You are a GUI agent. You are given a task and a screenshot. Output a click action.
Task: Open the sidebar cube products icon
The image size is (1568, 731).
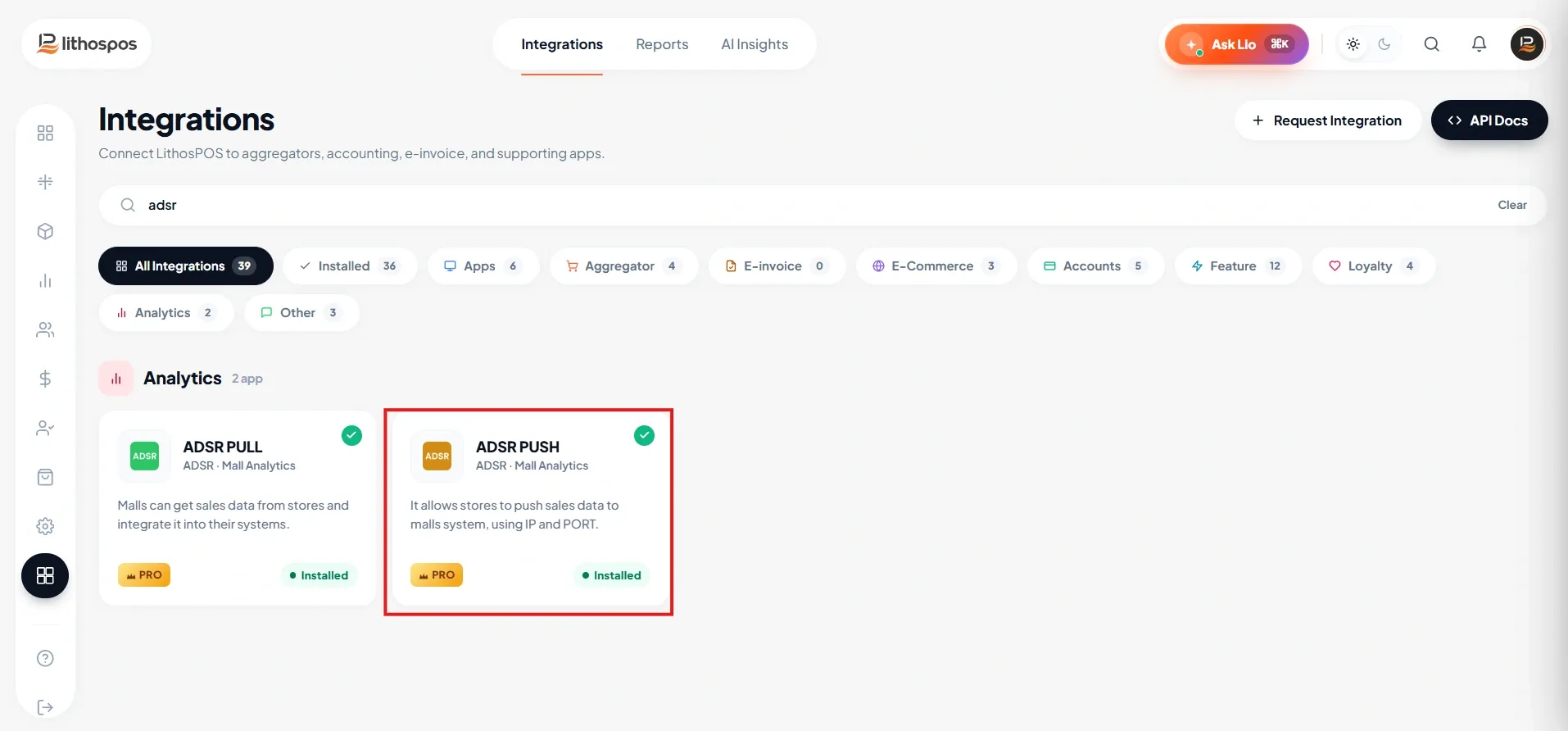45,231
